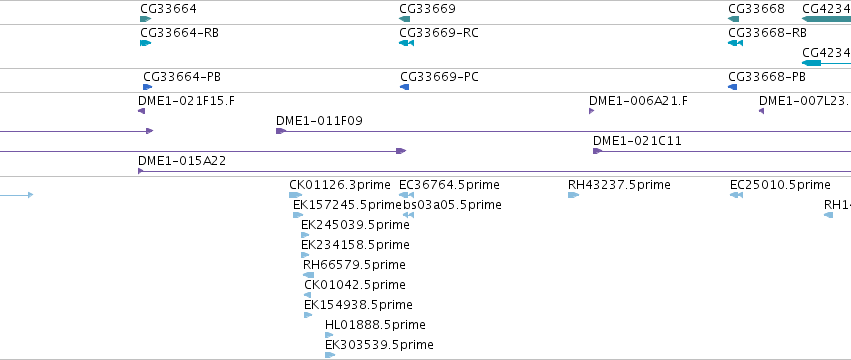Open the EK245039.5prime label
This screenshot has height=360, width=851.
click(355, 225)
